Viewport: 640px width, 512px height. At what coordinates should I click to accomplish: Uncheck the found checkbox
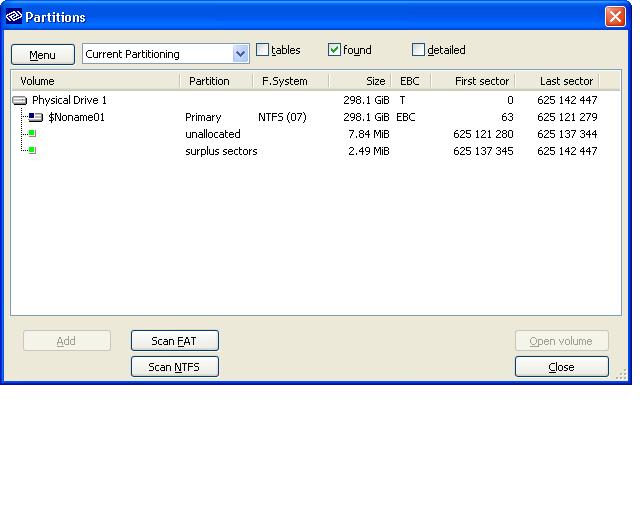(x=334, y=50)
